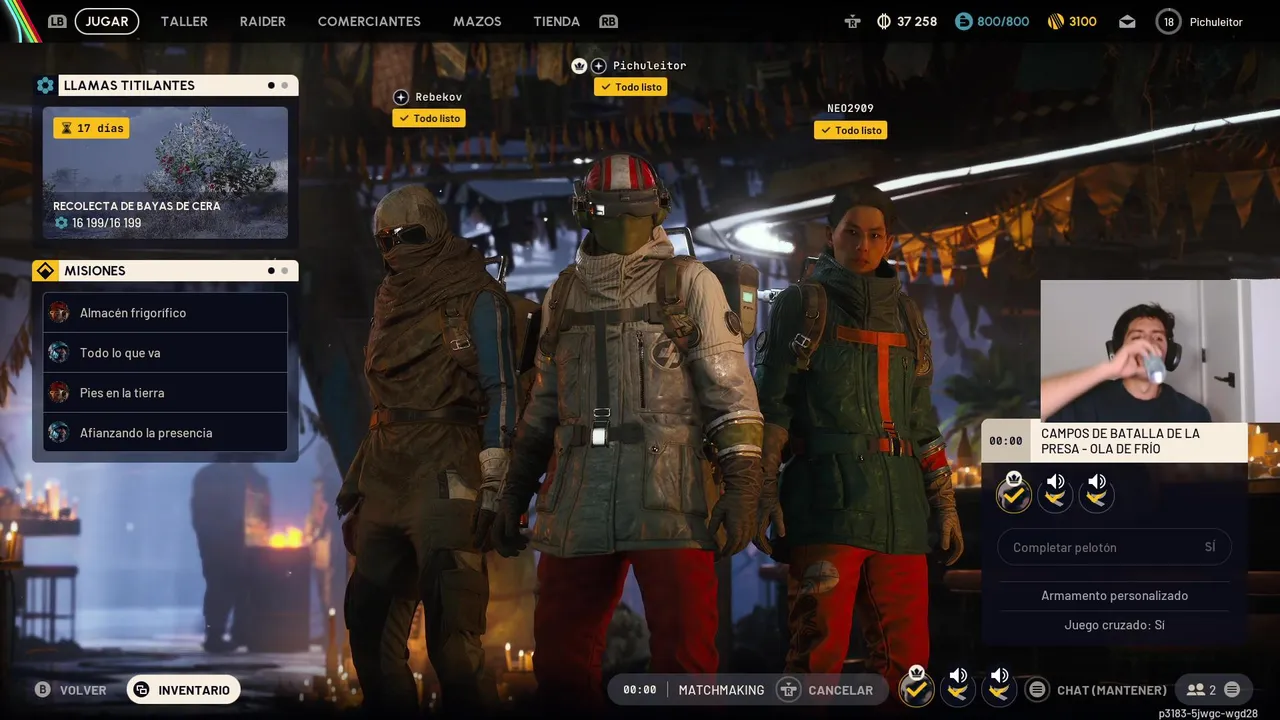Click the gear icon beside Llamas Titilantes

[x=45, y=86]
